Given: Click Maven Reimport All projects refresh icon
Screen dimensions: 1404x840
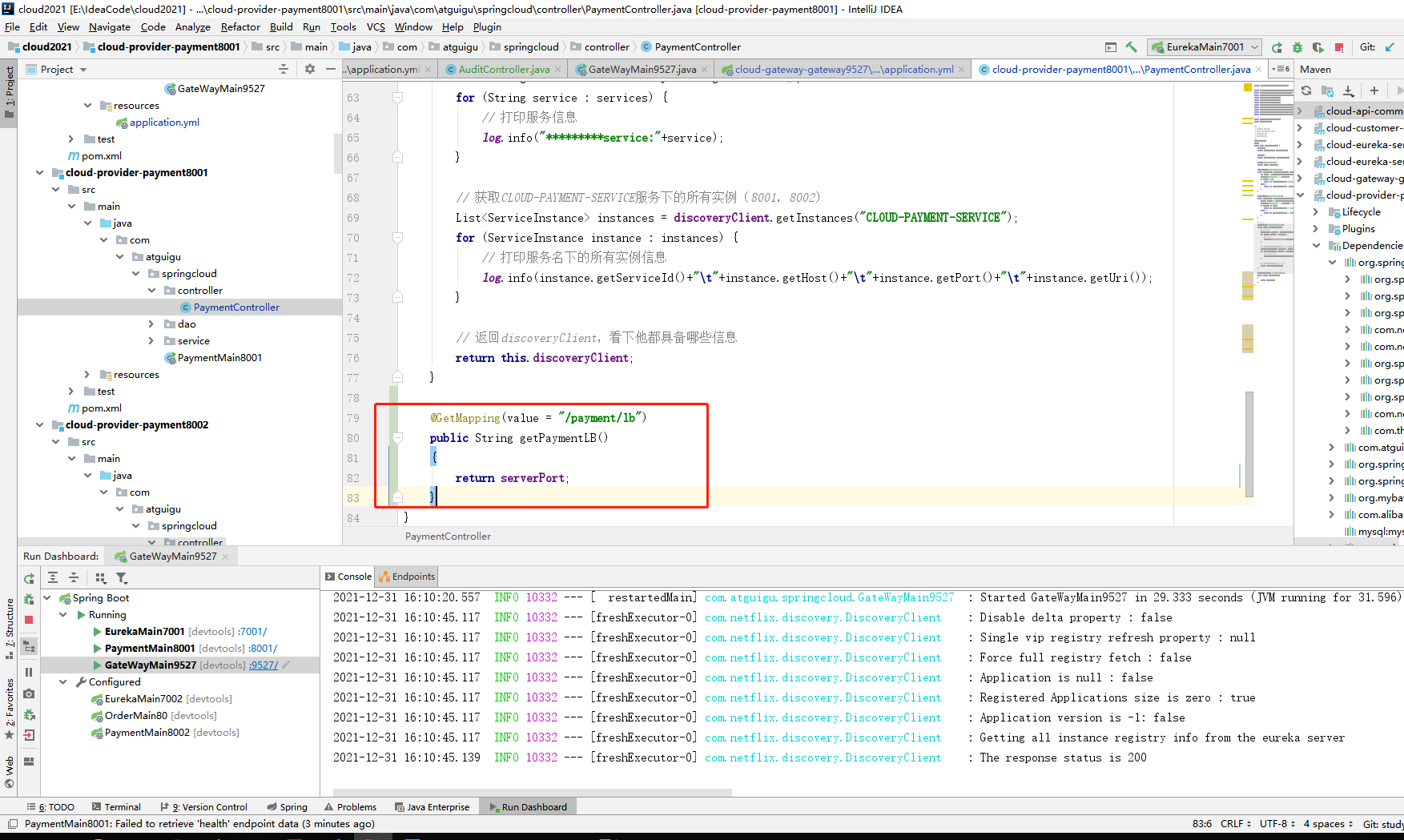Looking at the screenshot, I should pyautogui.click(x=1306, y=90).
